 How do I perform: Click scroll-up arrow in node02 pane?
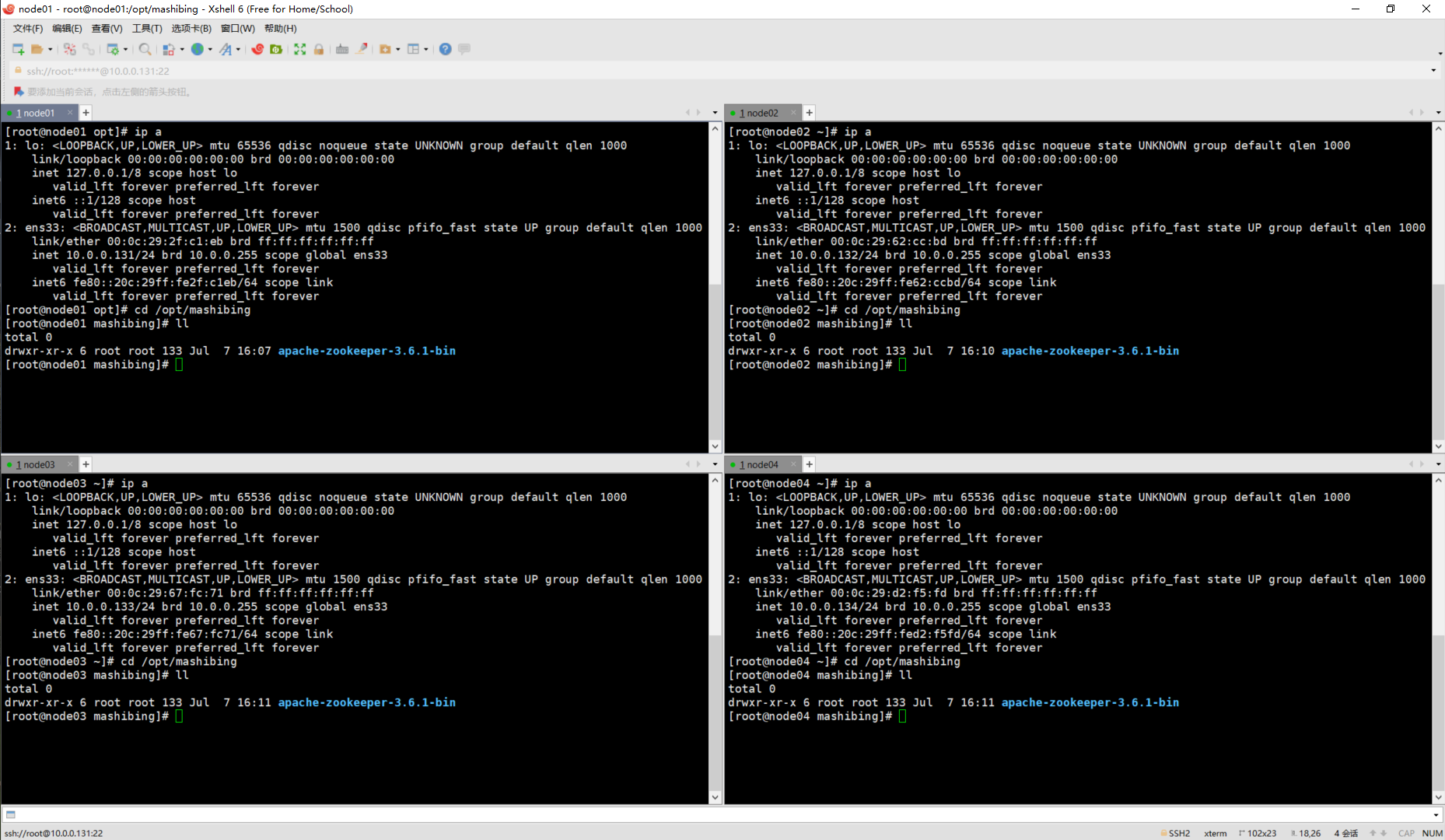[x=1439, y=129]
